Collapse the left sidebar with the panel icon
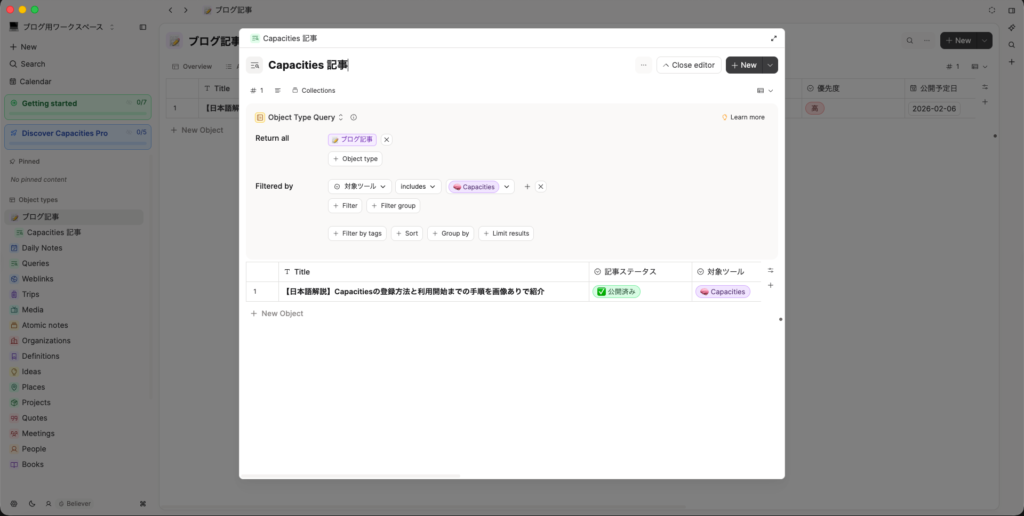Viewport: 1024px width, 516px height. pyautogui.click(x=143, y=27)
